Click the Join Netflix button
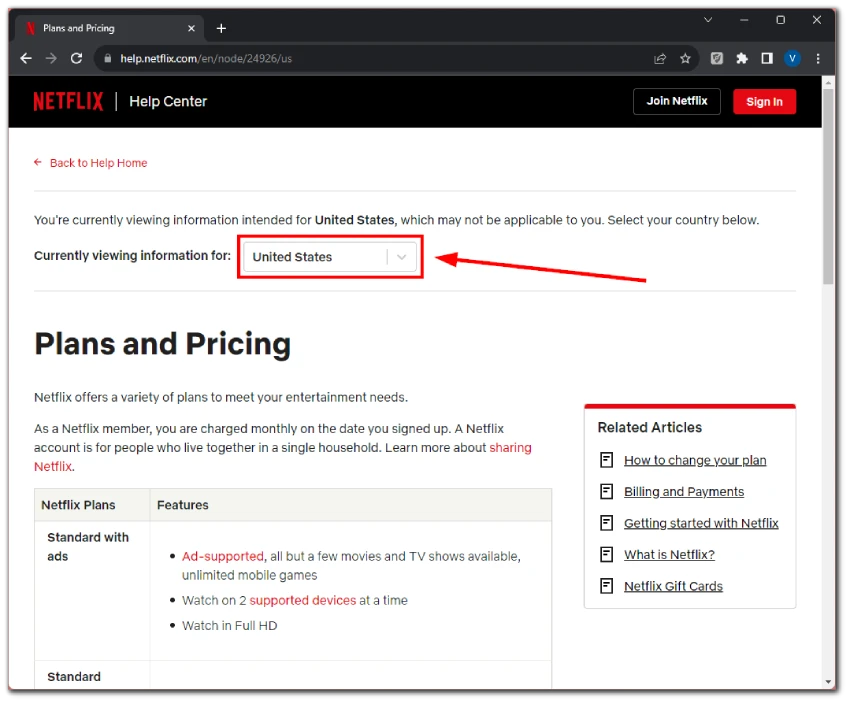850x704 pixels. pyautogui.click(x=677, y=101)
